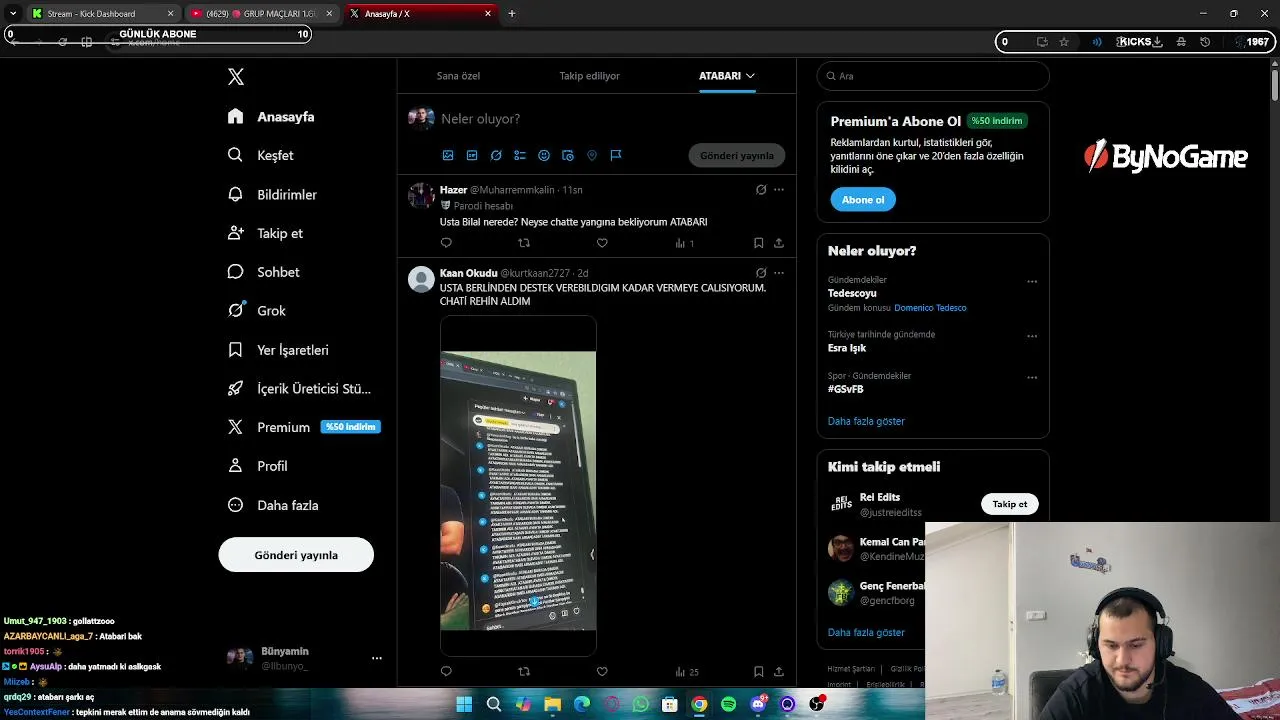Open Kaan Okudu post more options
Image resolution: width=1280 pixels, height=720 pixels.
(x=779, y=273)
